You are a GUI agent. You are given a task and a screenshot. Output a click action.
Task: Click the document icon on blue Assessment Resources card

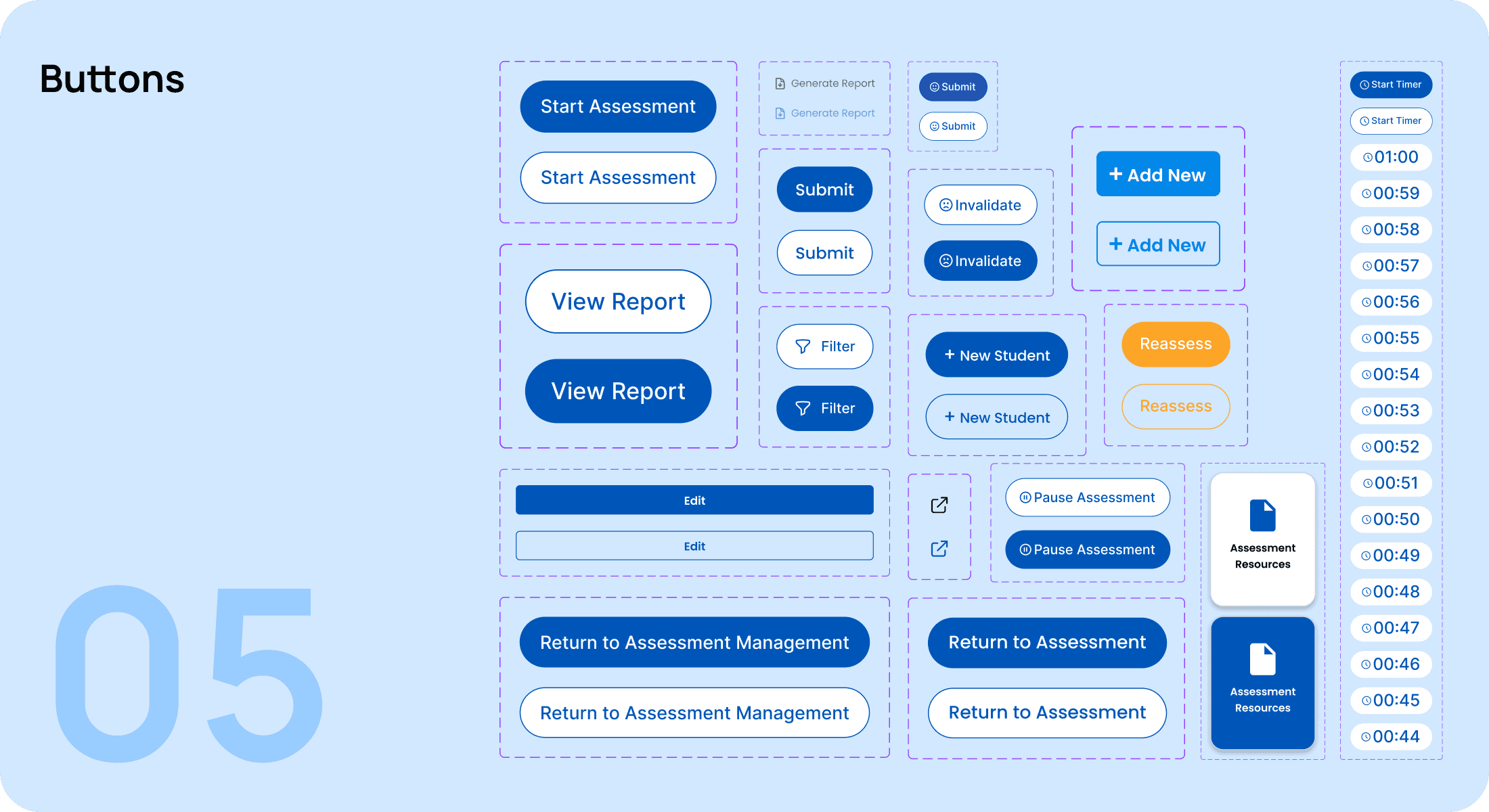[1262, 659]
